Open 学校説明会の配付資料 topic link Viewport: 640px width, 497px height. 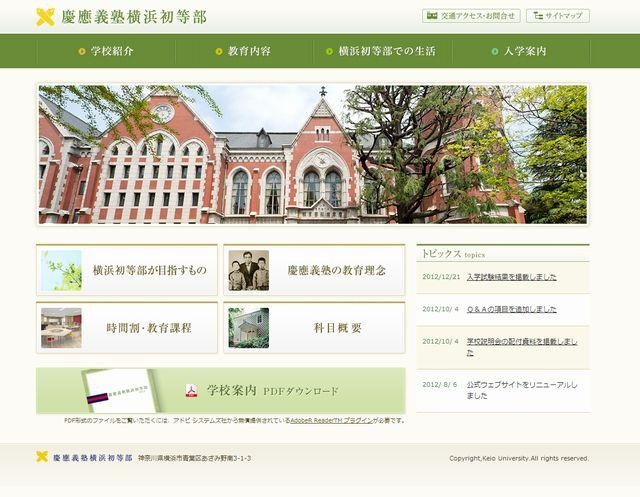pos(522,347)
